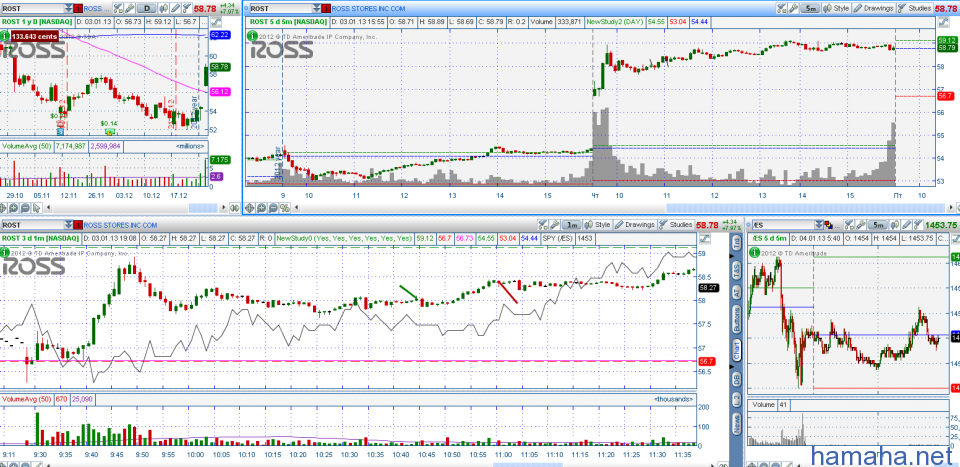Open symbol dropdown in 1m ROST chart
The image size is (960, 467).
(68, 225)
